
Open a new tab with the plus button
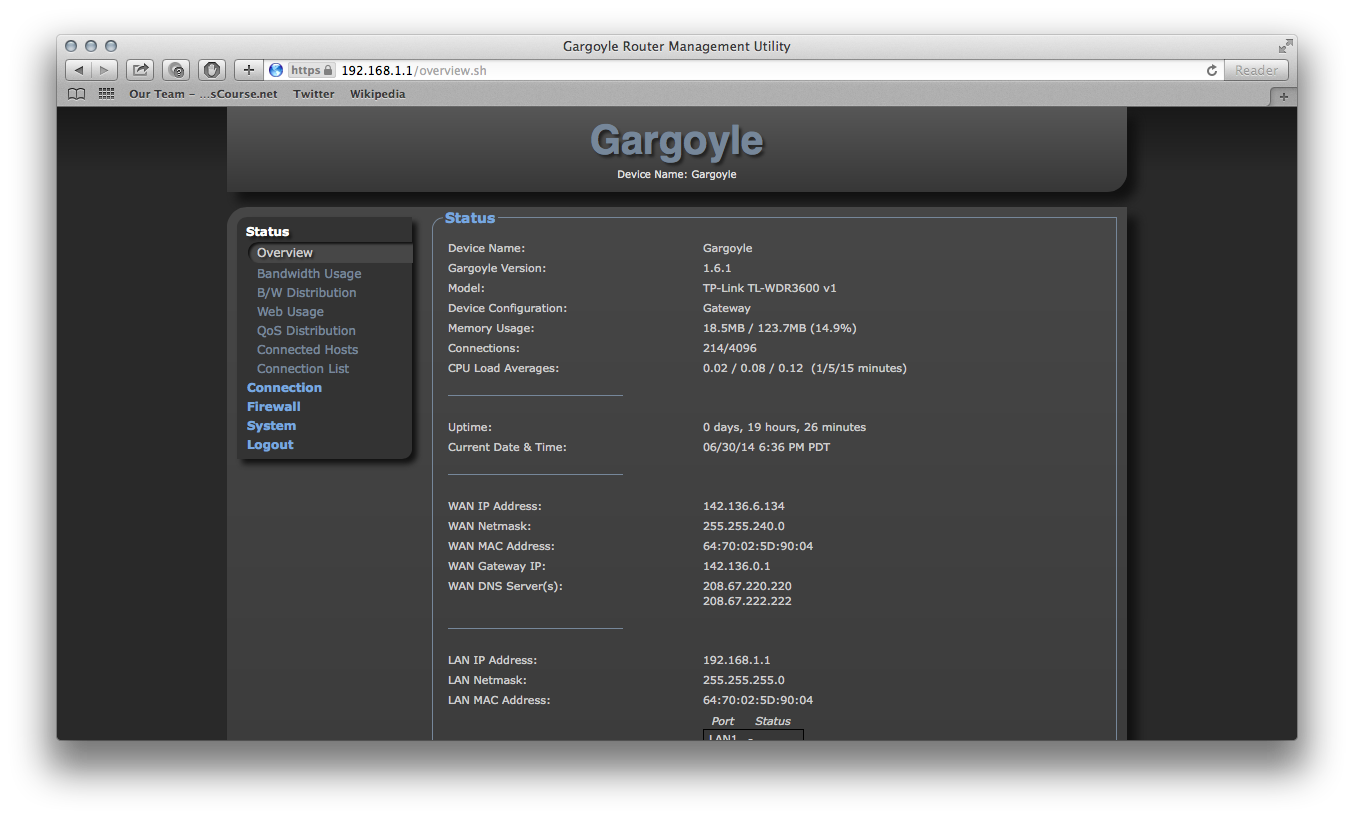pyautogui.click(x=1283, y=97)
